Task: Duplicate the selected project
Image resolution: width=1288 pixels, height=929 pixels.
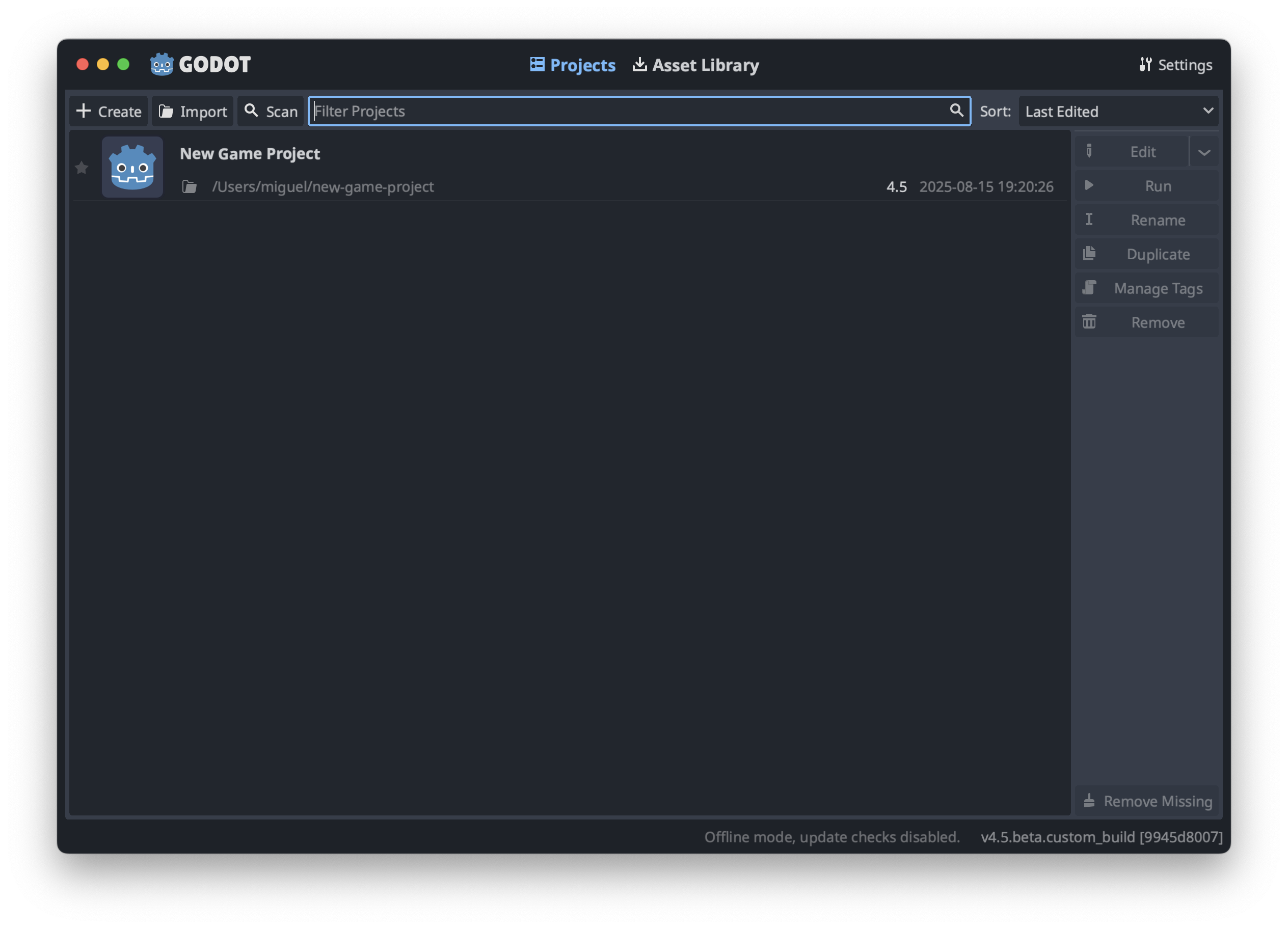Action: pos(1146,254)
